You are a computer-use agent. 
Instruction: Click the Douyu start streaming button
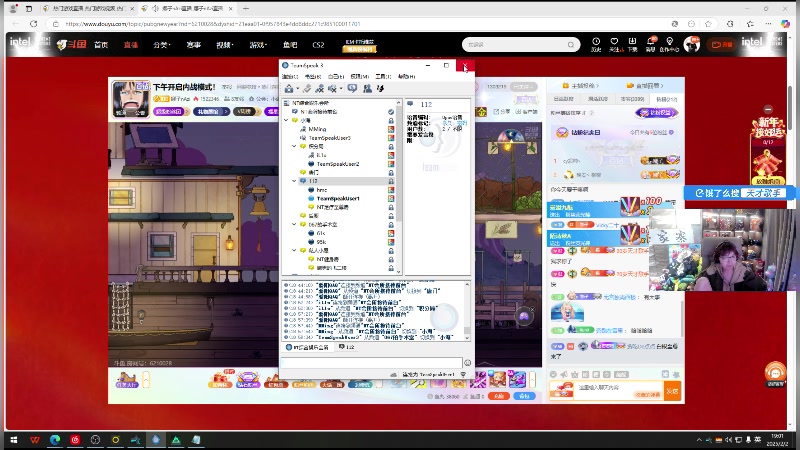[722, 45]
